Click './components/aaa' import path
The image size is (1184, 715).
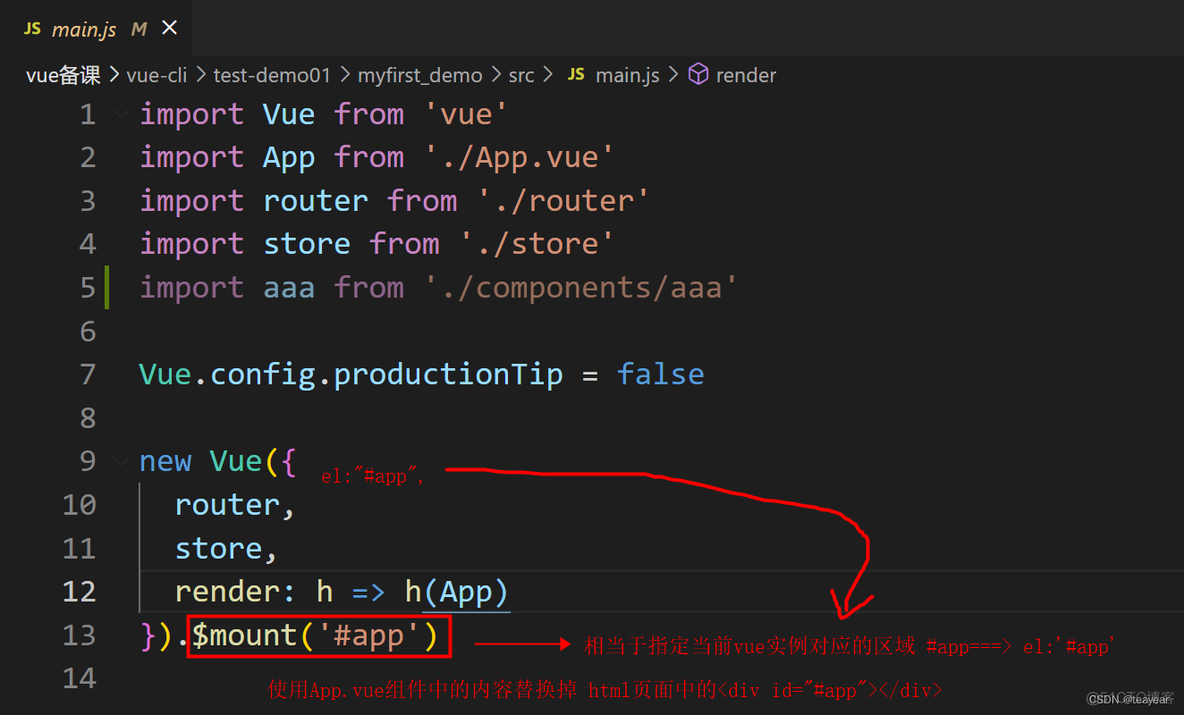tap(581, 288)
